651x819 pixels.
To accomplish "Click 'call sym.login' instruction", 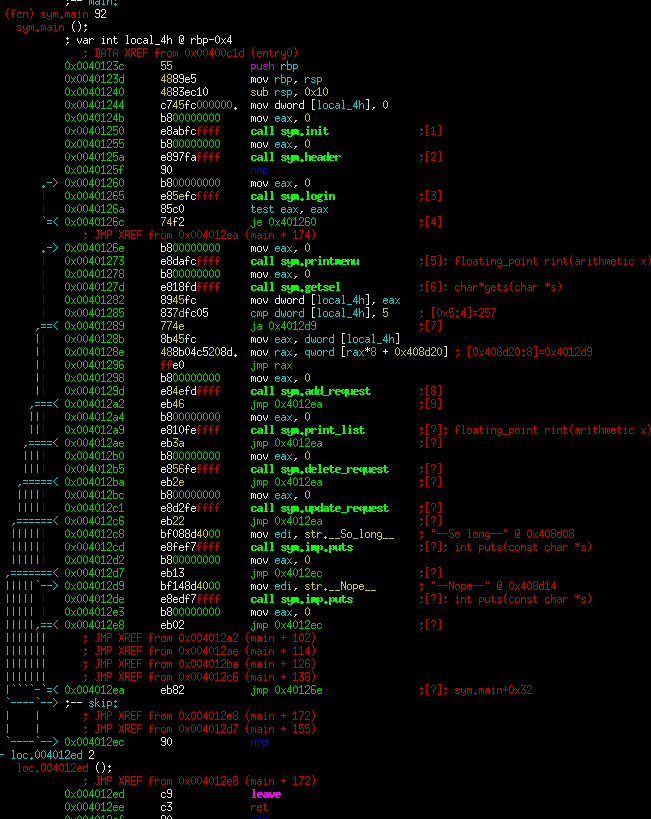I will point(293,196).
